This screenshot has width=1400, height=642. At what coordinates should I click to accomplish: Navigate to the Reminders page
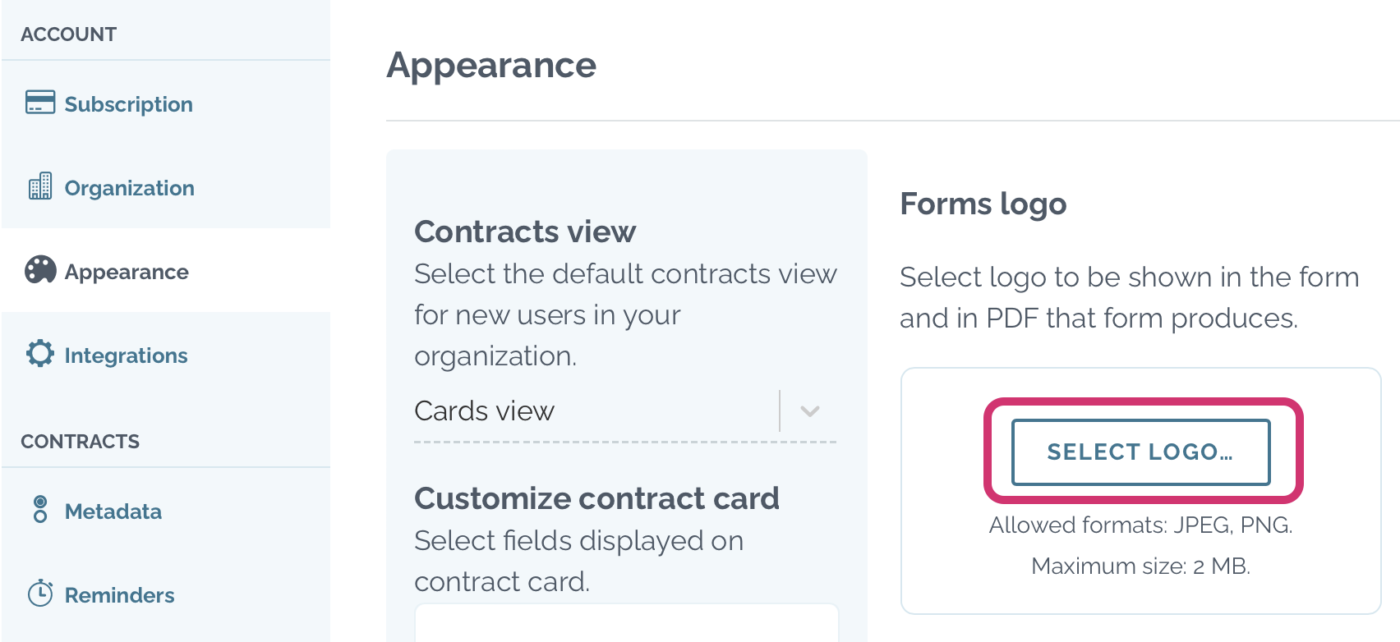point(120,594)
